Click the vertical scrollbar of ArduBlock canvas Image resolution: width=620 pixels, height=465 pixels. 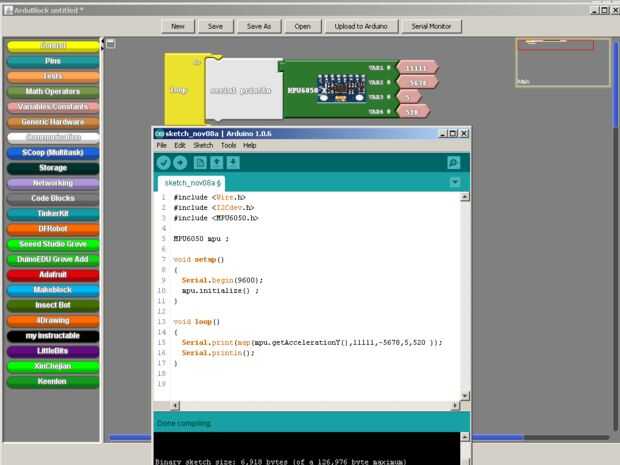pos(616,85)
